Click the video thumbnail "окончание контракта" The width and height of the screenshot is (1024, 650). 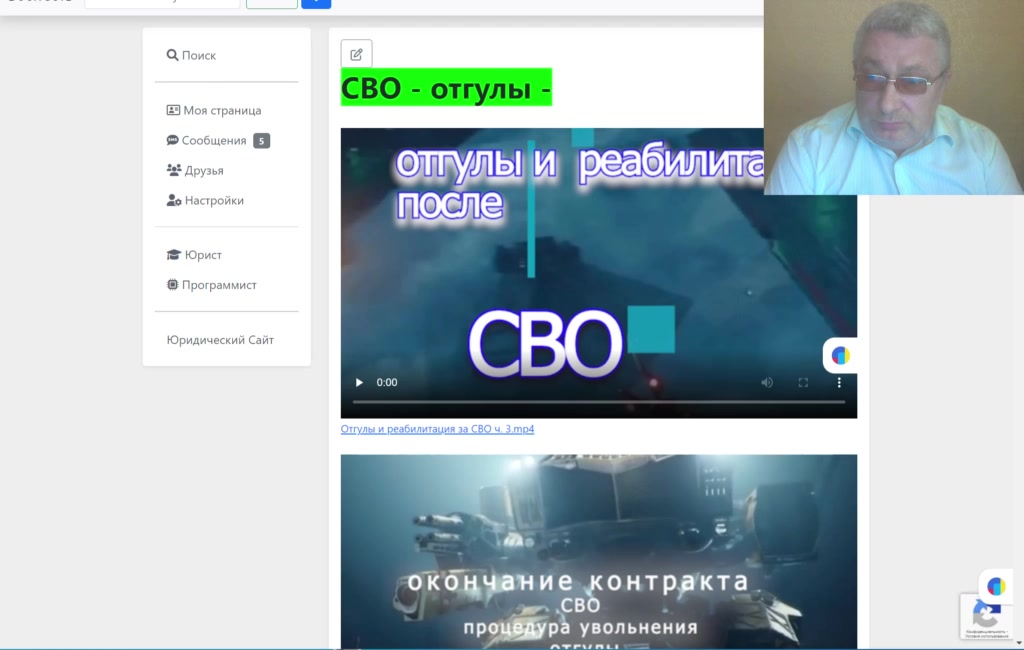click(599, 552)
